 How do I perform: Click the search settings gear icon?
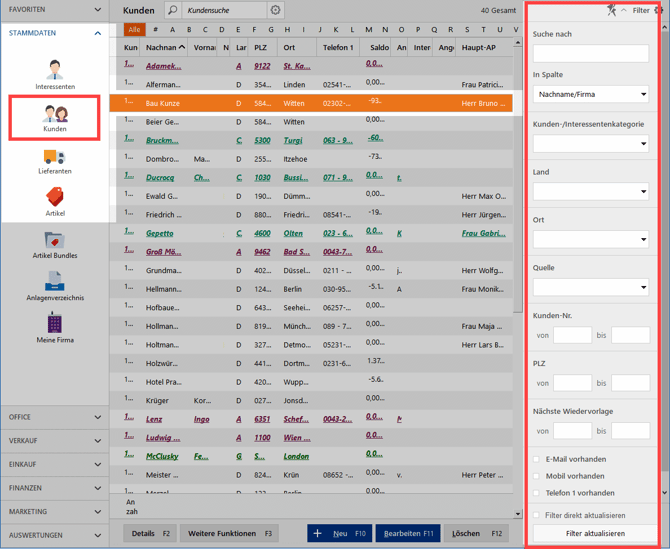pos(276,10)
